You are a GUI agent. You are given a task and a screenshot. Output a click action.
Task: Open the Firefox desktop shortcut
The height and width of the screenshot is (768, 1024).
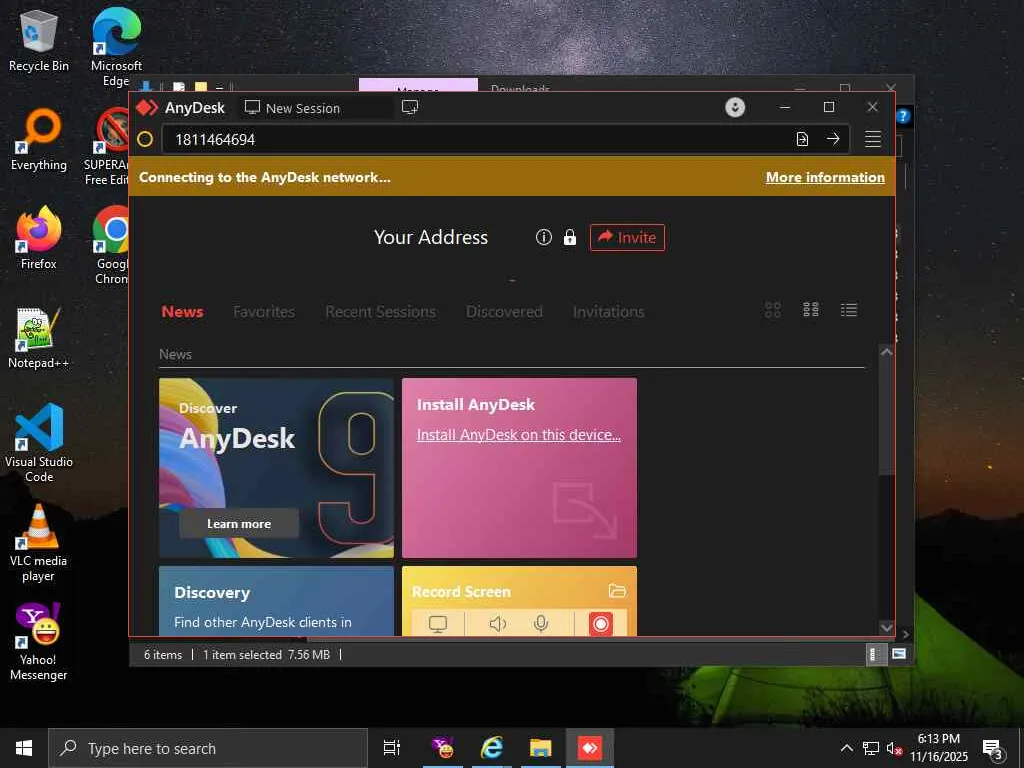click(39, 238)
